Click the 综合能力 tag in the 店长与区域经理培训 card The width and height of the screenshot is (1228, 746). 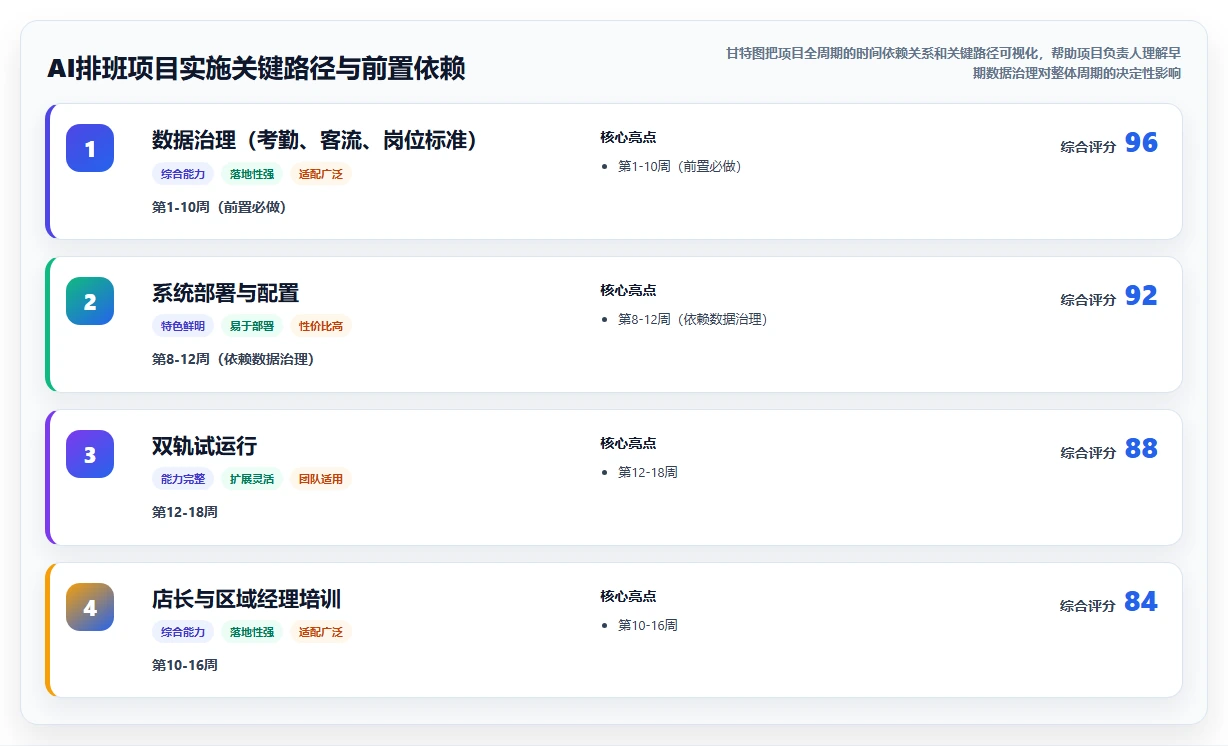183,632
